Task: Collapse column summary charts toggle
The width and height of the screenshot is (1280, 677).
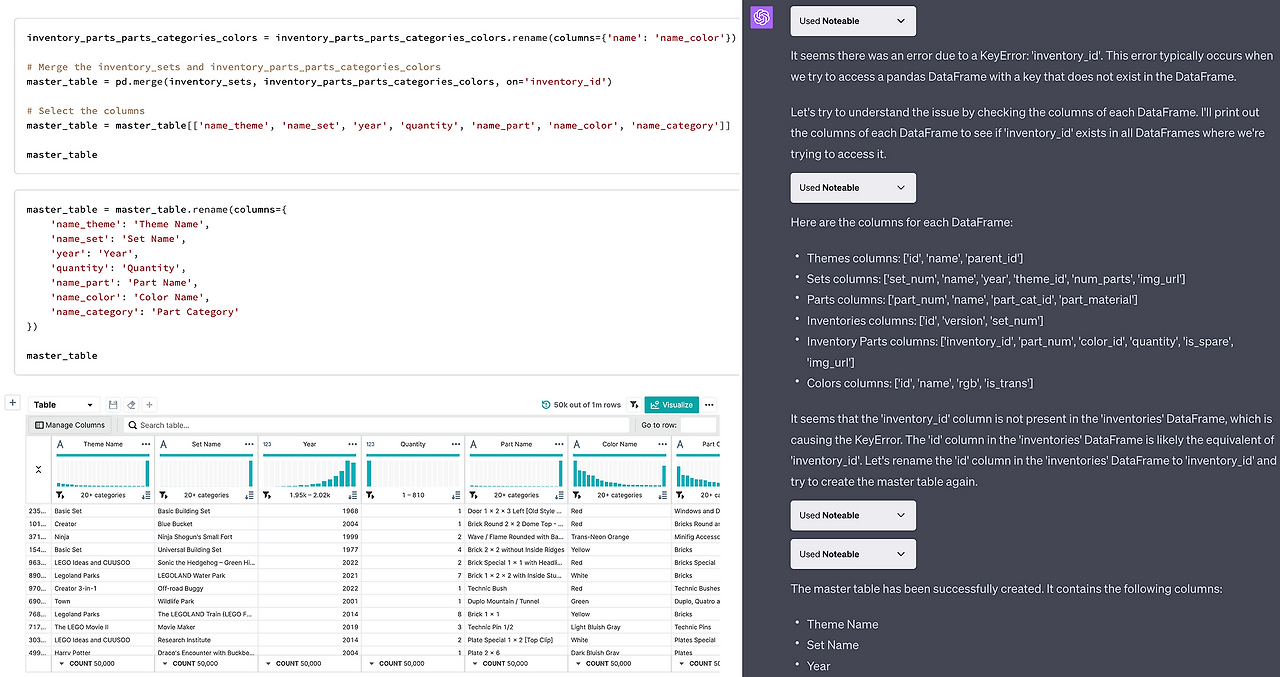Action: (x=39, y=469)
